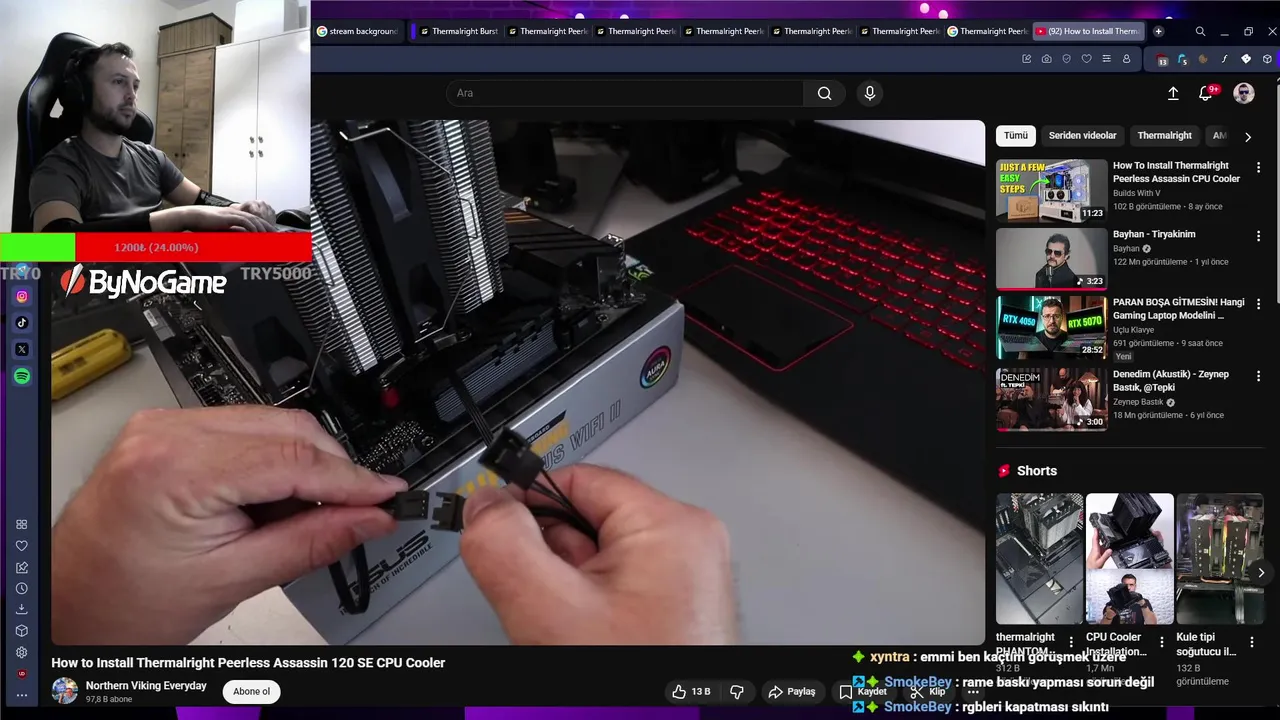Open options menu for Denedim (Akustik) video
Viewport: 1280px width, 720px height.
[1258, 377]
